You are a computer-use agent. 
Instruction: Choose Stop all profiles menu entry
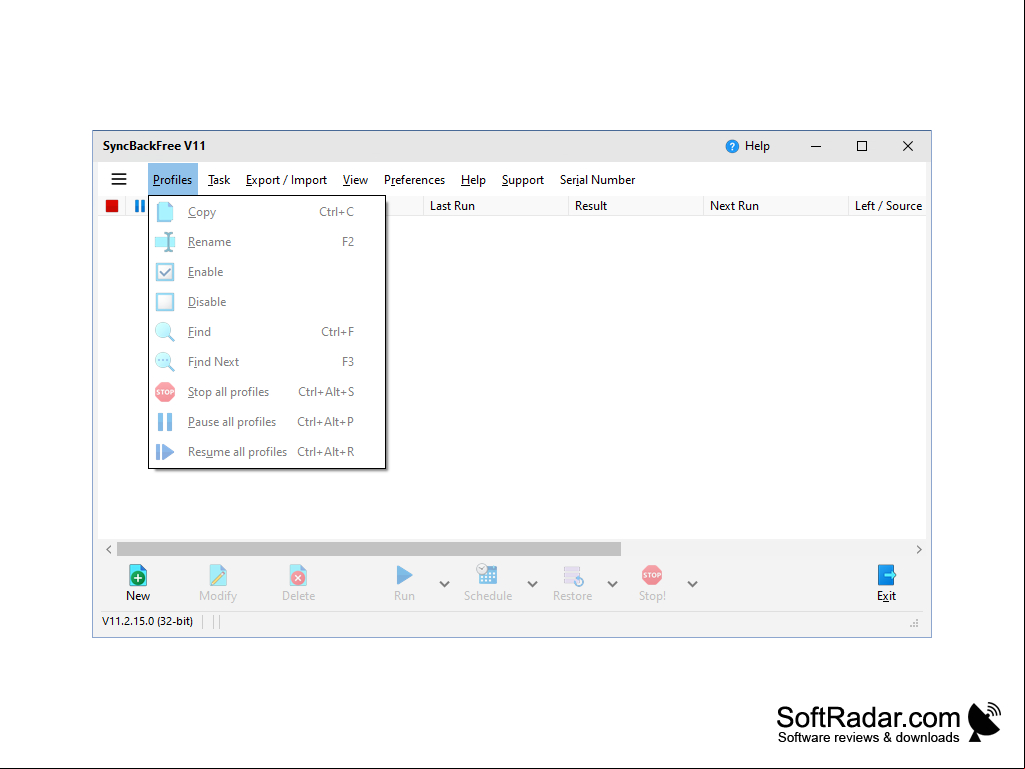point(267,392)
